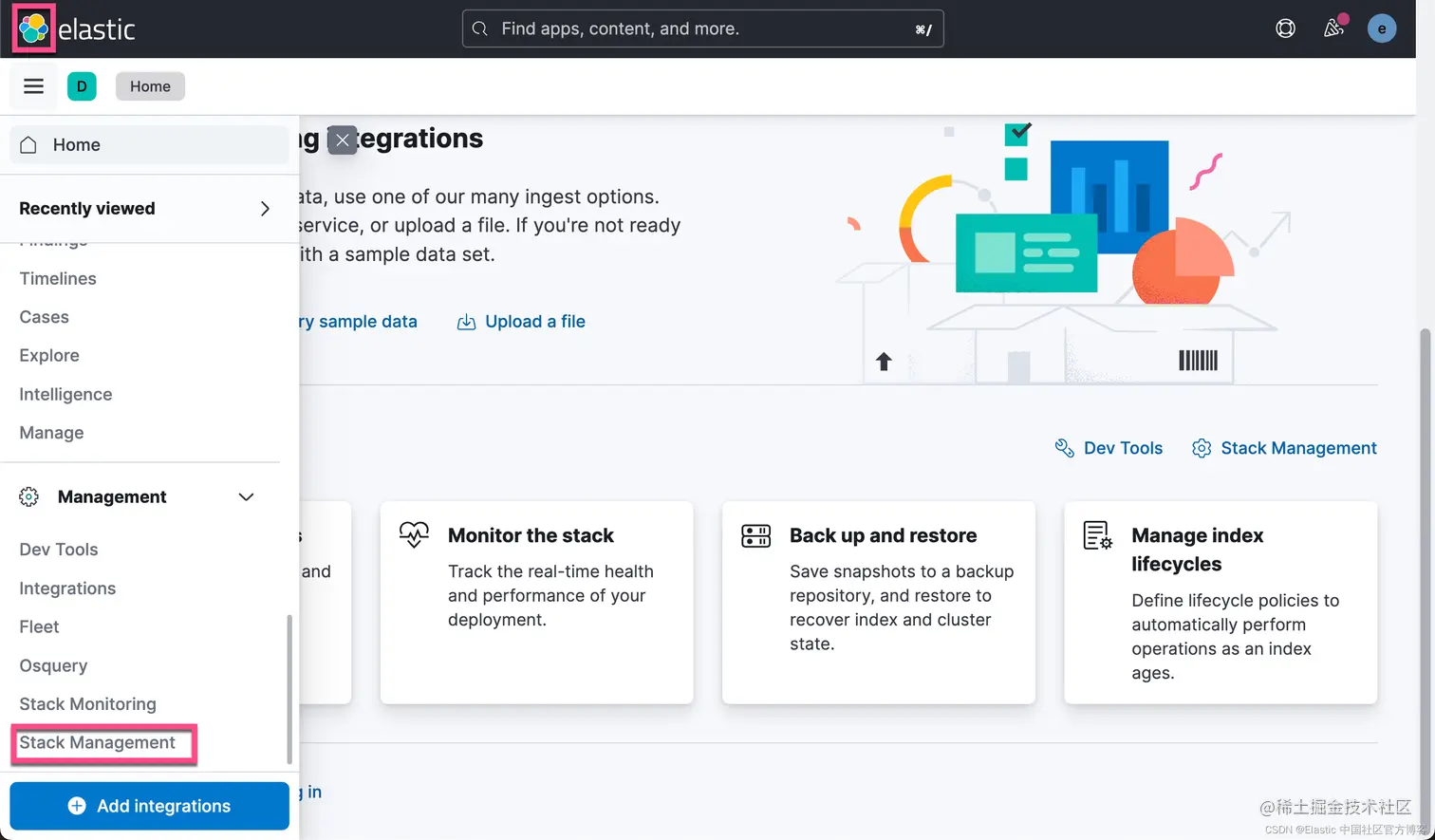Click the Home breadcrumb
Screen dimensions: 1435x840
(150, 86)
